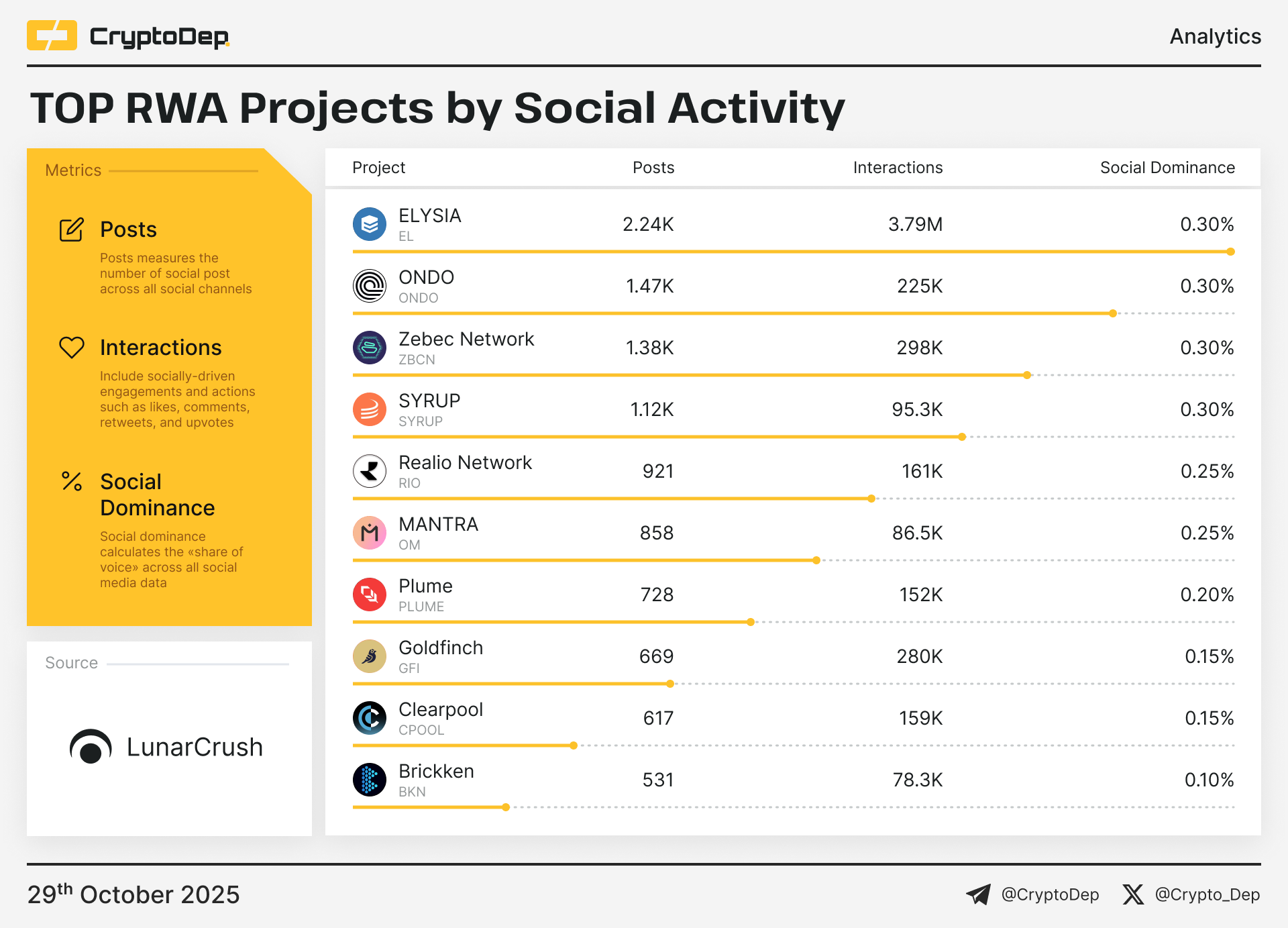Viewport: 1288px width, 928px height.
Task: Click the SYRUP orange logo icon
Action: point(370,409)
